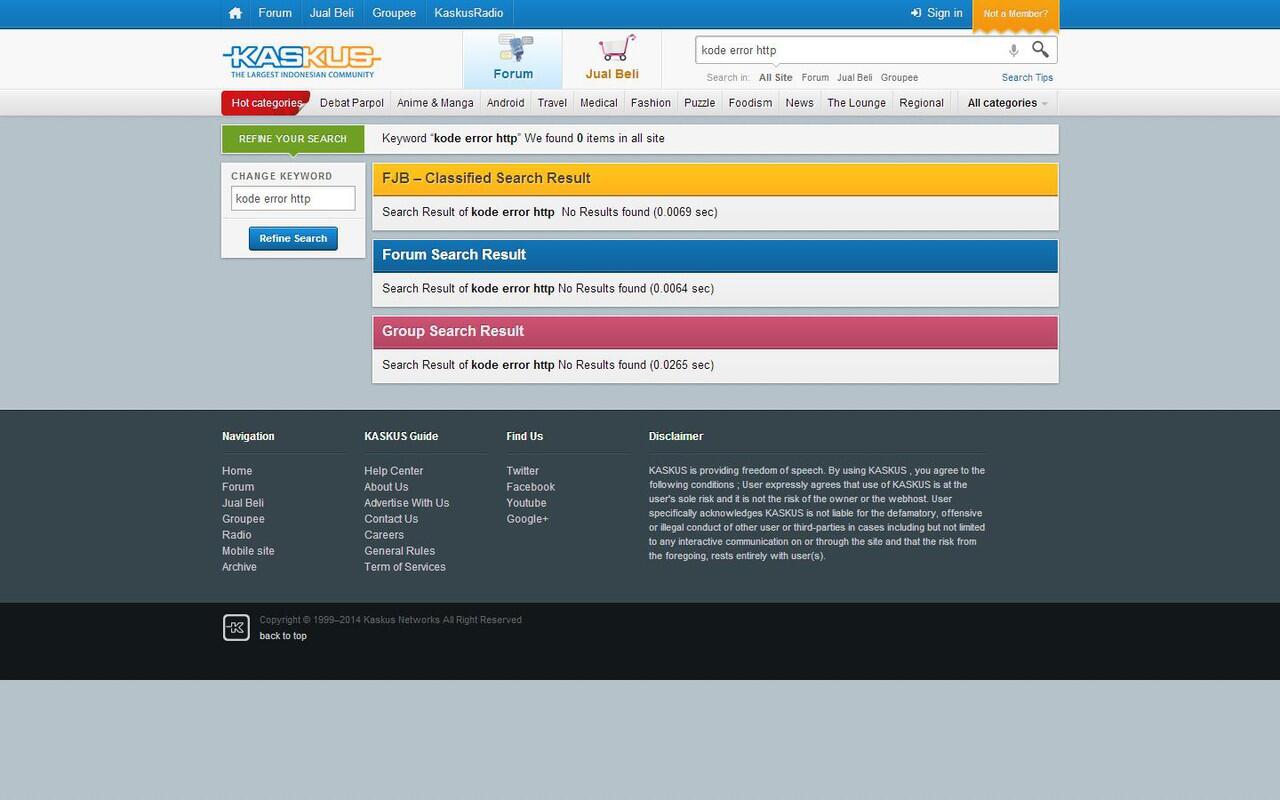Select Jual Beli search scope
The image size is (1280, 800).
tap(854, 77)
